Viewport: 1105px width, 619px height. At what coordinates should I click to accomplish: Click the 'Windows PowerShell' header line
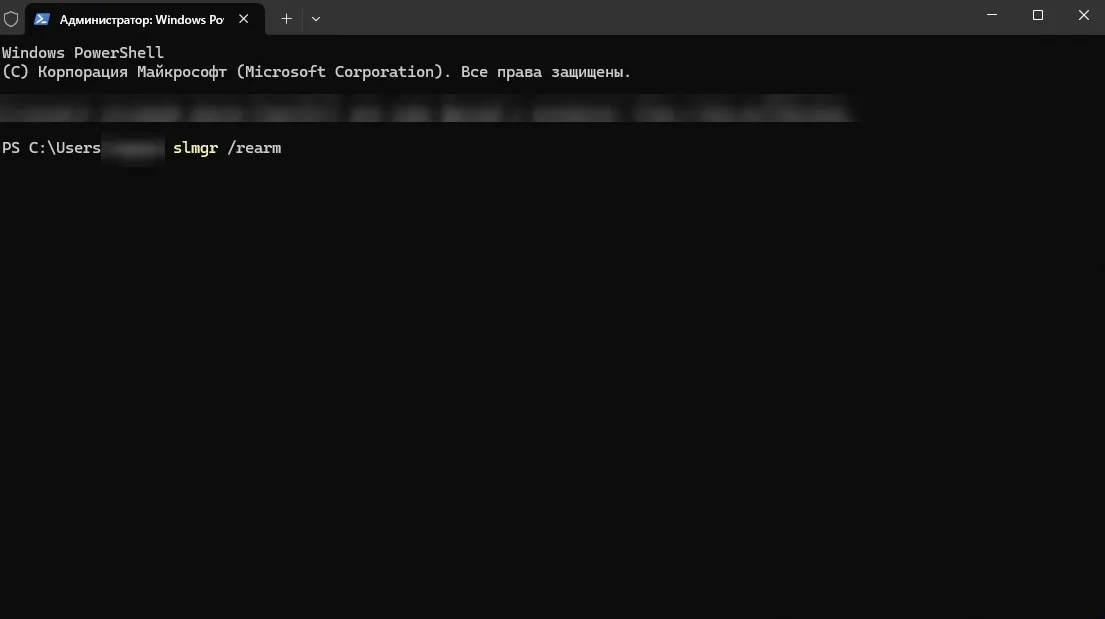[82, 53]
